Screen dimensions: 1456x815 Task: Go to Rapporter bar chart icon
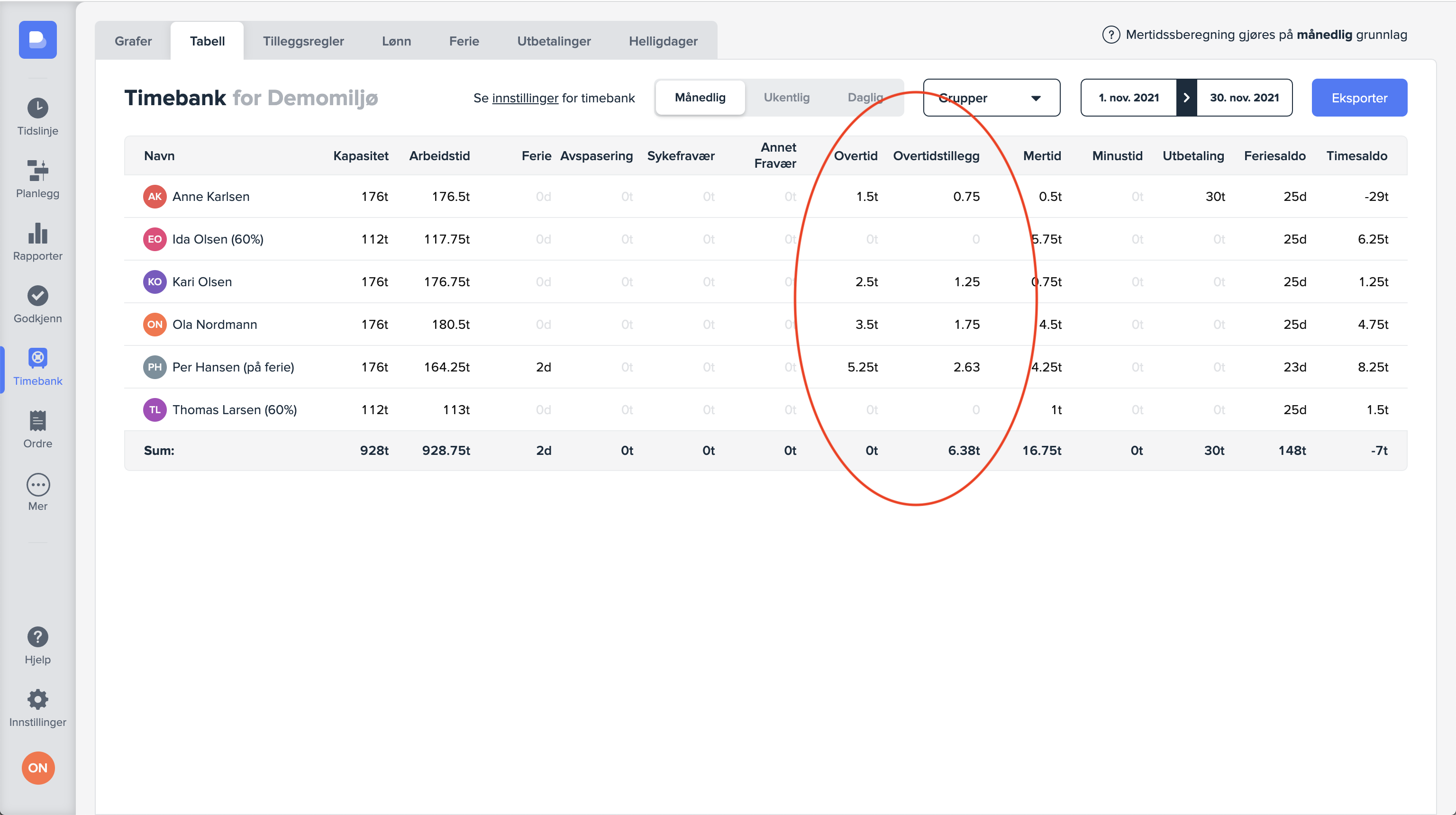coord(38,234)
